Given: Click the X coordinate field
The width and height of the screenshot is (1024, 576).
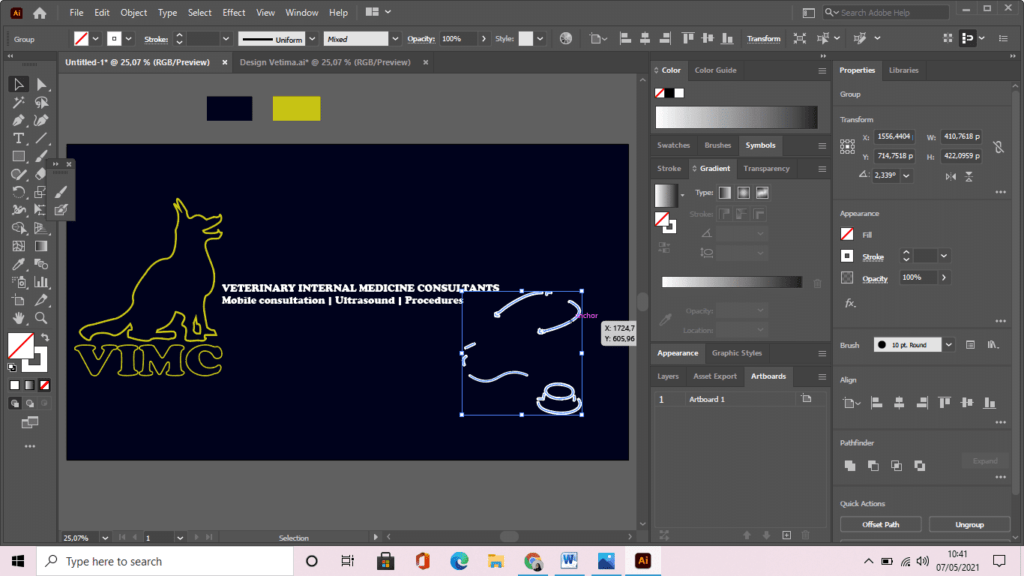Looking at the screenshot, I should tap(894, 136).
